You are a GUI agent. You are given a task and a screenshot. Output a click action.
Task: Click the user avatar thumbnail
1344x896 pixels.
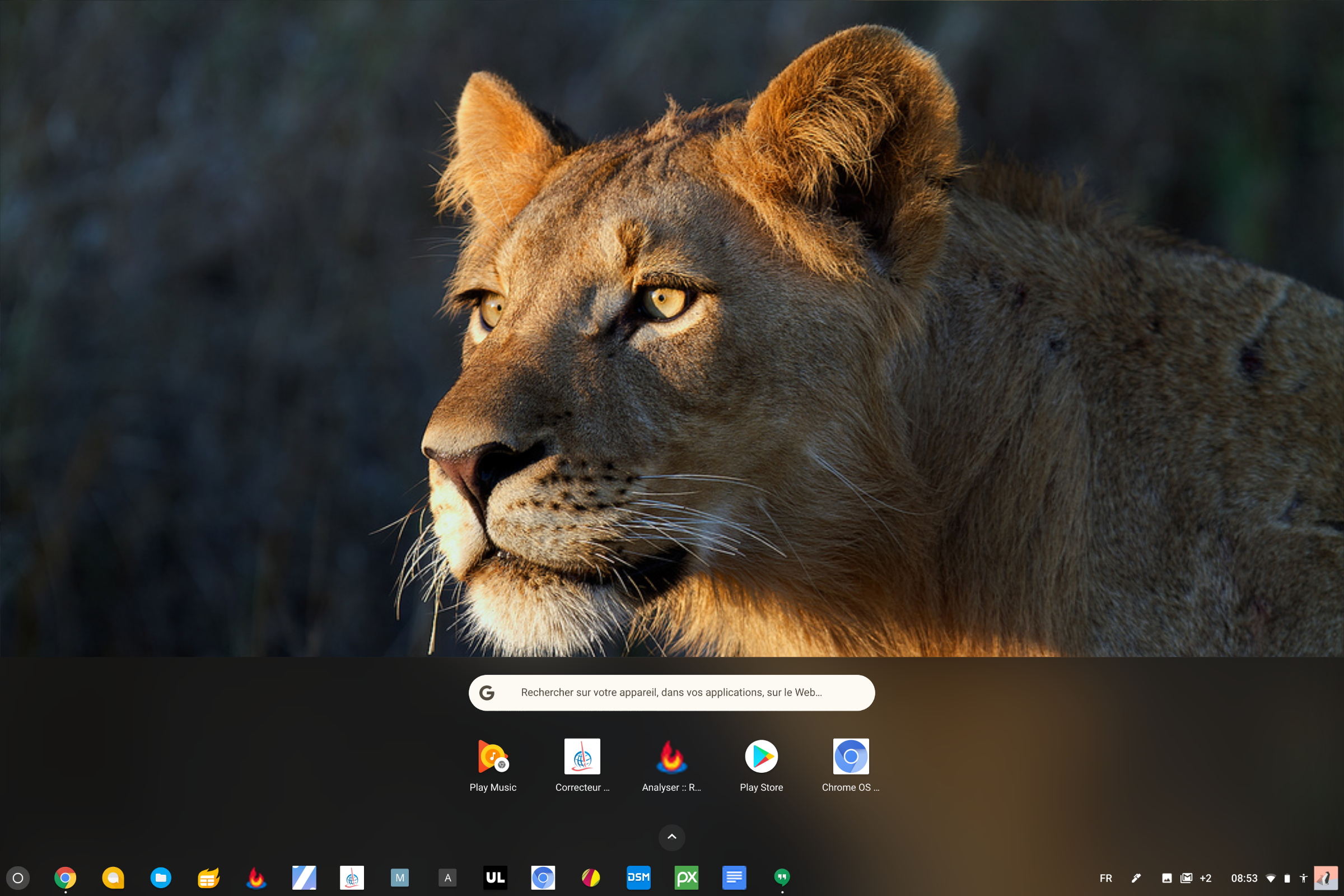coord(1326,878)
